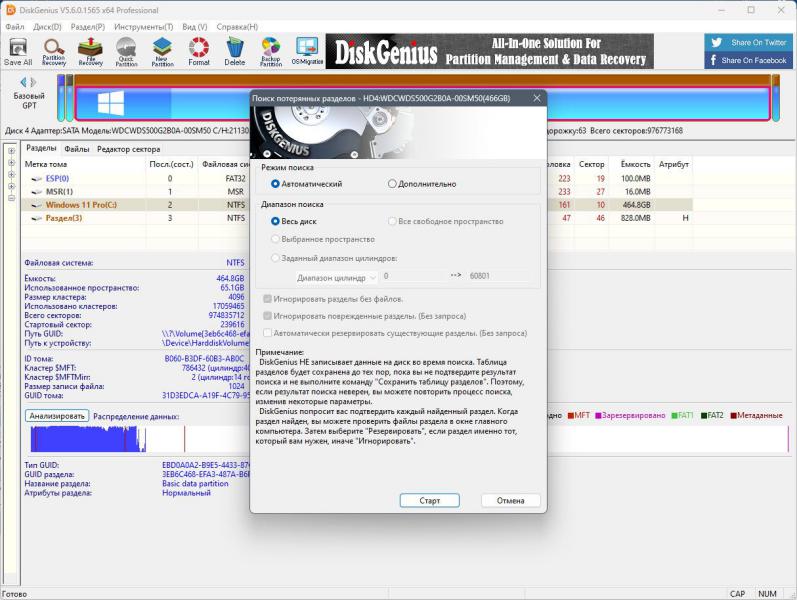
Task: Click the Метка тома column header
Action: [x=84, y=164]
